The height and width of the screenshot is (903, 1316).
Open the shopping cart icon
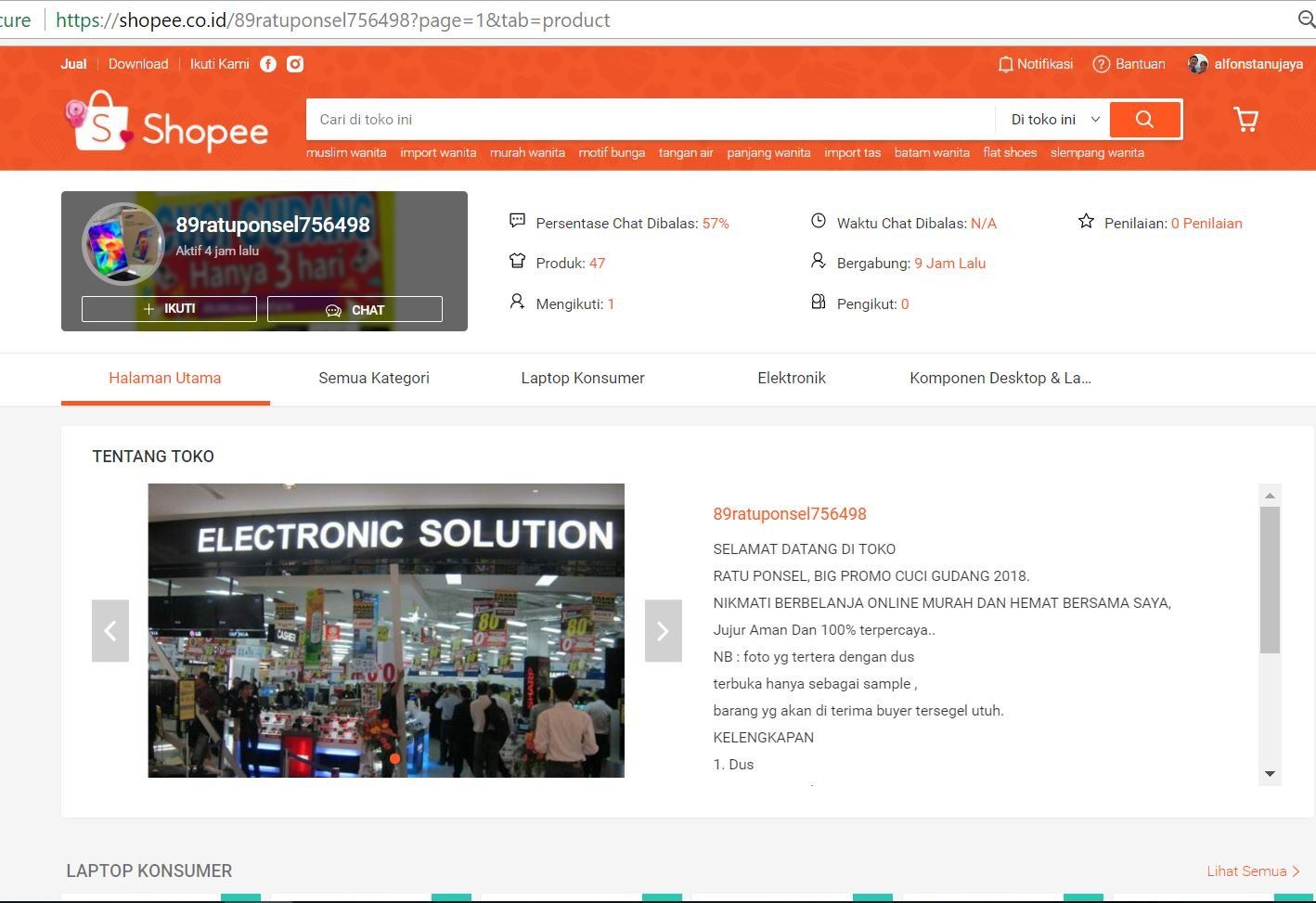coord(1245,119)
